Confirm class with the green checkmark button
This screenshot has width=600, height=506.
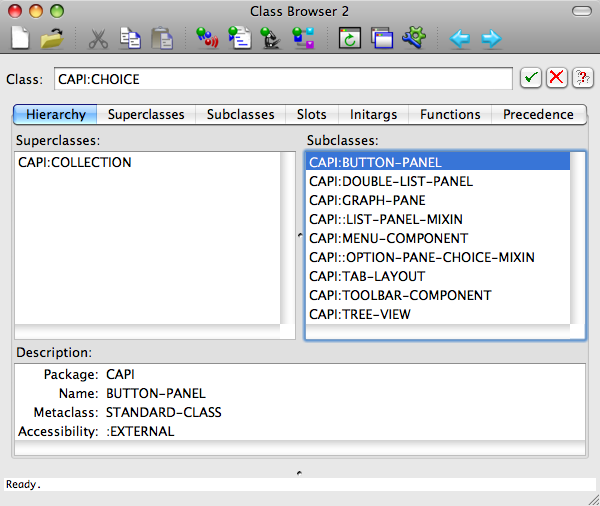pyautogui.click(x=531, y=78)
